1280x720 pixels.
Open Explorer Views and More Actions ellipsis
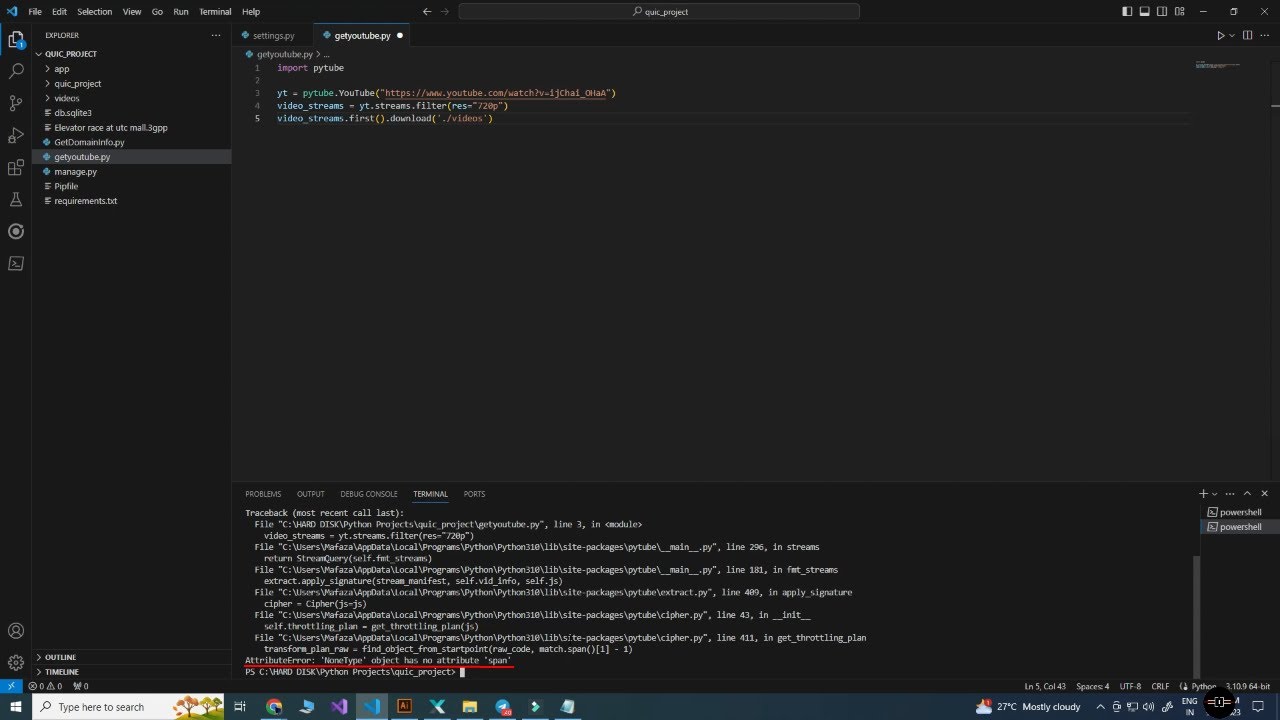pyautogui.click(x=216, y=35)
